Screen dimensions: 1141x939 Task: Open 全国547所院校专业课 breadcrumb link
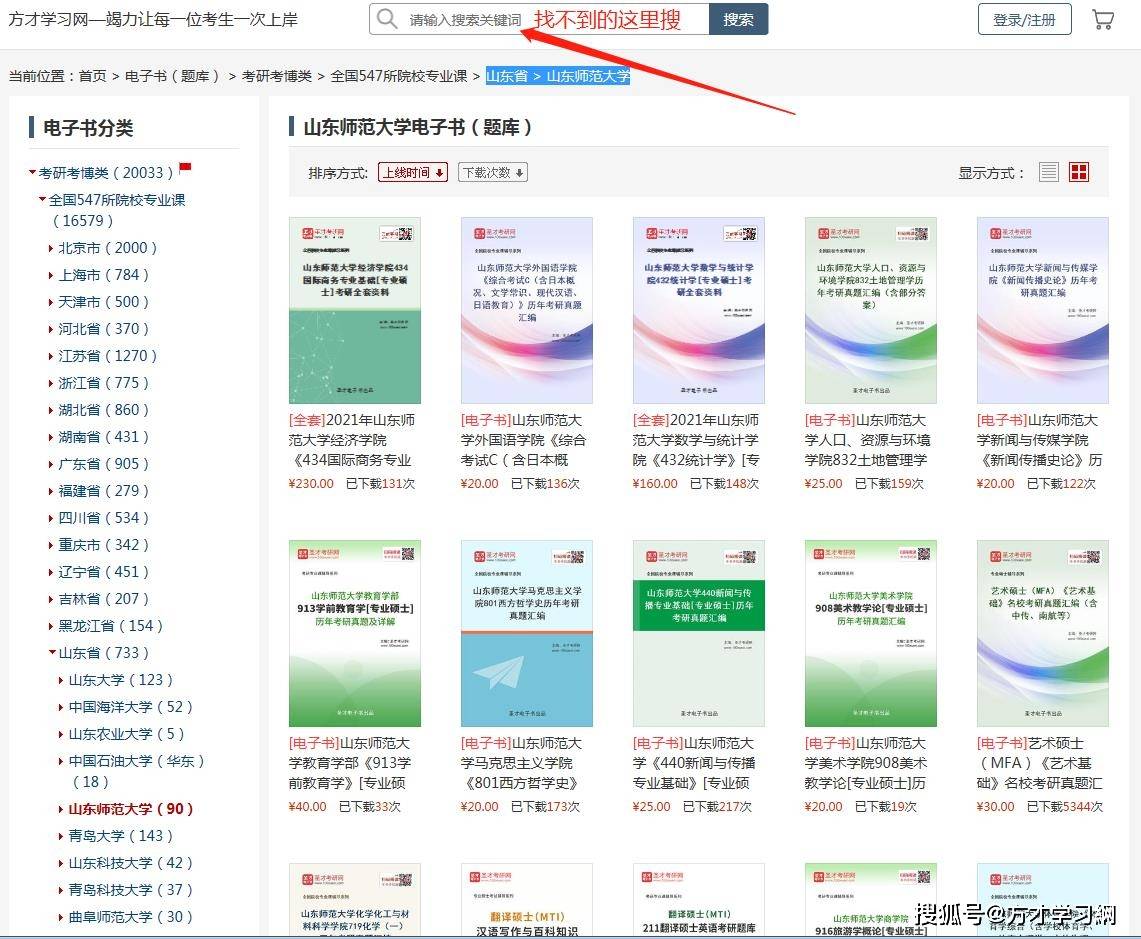[x=399, y=76]
